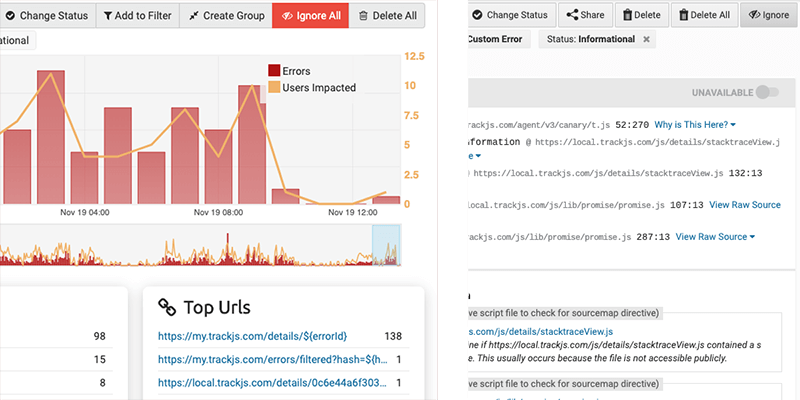Open the Why is This Here? dropdown
Screen dimensions: 800x400
click(695, 124)
